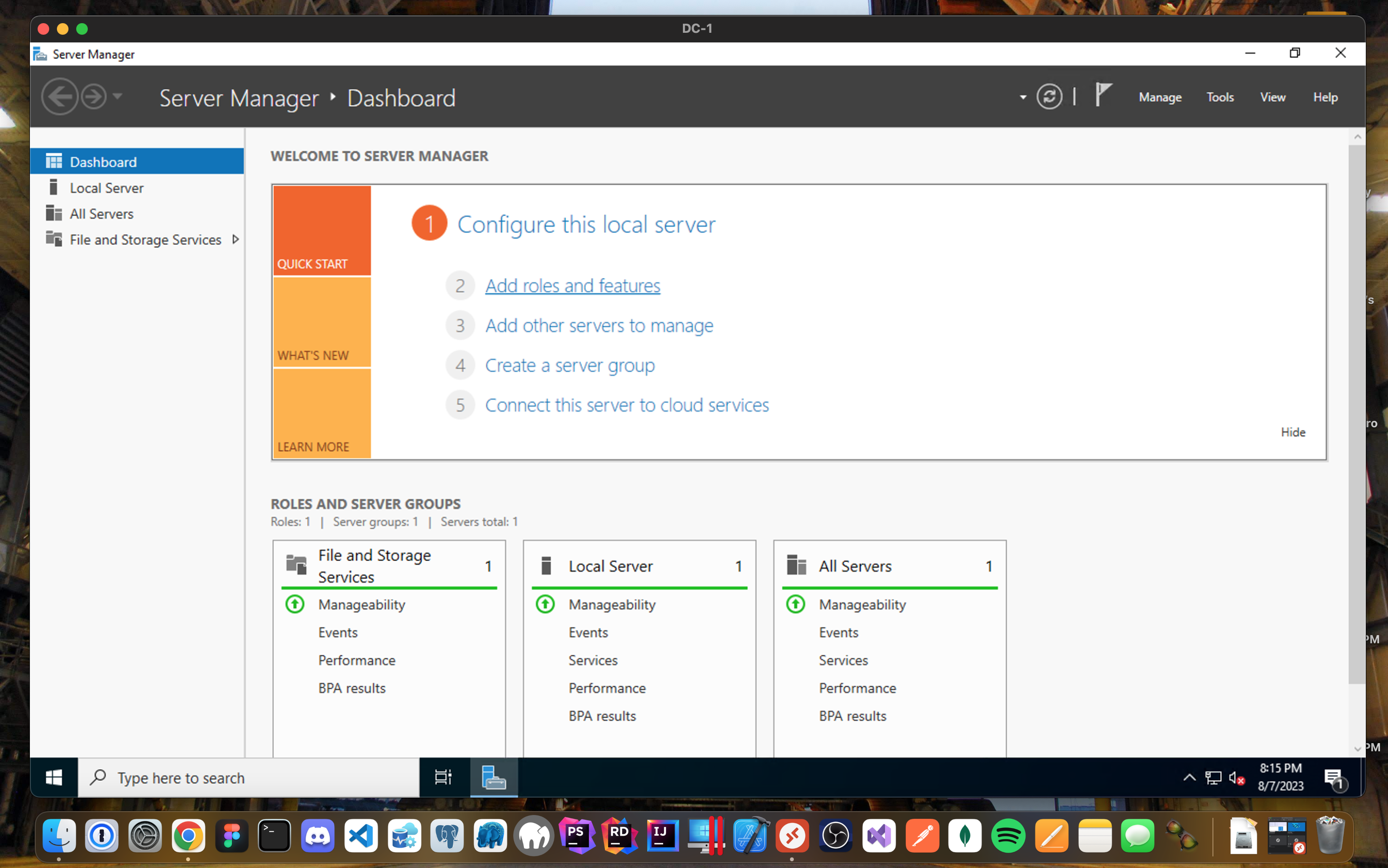The width and height of the screenshot is (1388, 868).
Task: Click the Server Manager taskbar icon
Action: 493,777
